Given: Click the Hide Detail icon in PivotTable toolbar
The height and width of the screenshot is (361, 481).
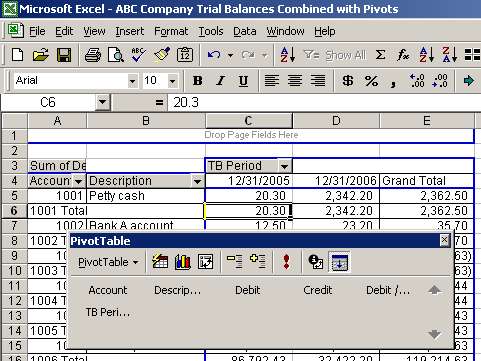Looking at the screenshot, I should tap(235, 262).
